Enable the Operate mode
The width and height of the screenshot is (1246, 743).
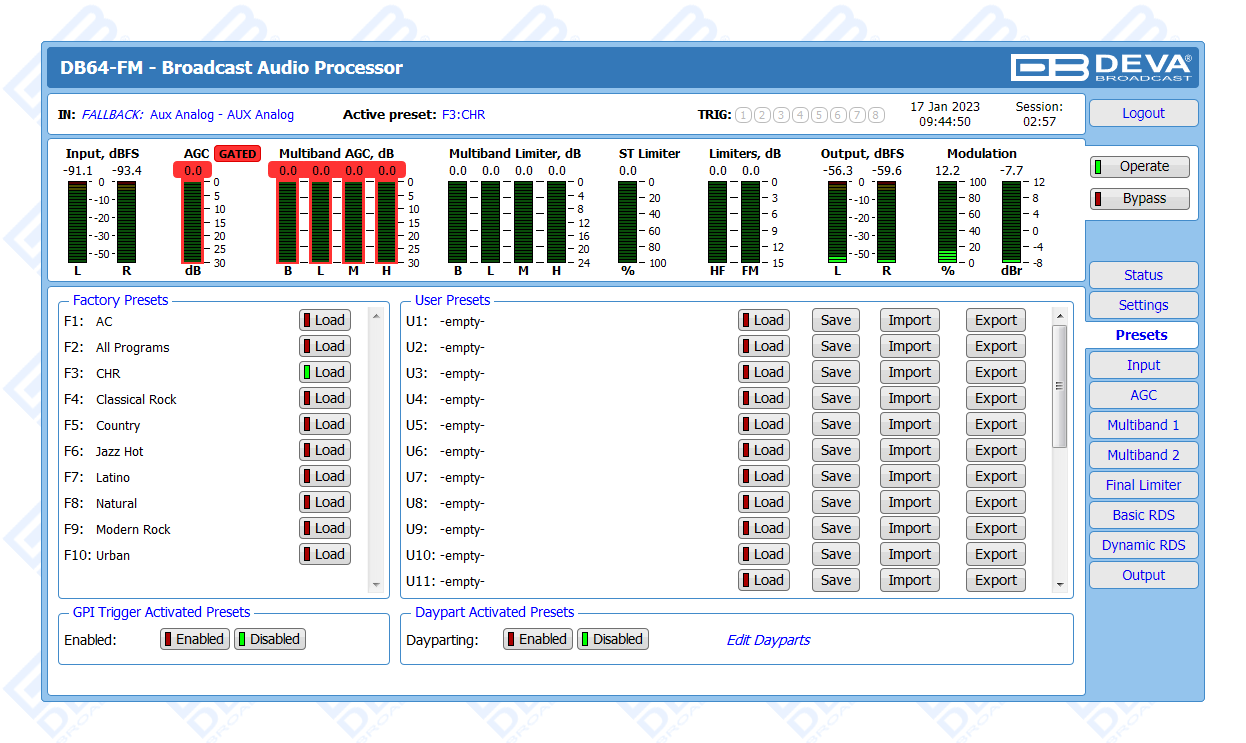[1139, 167]
